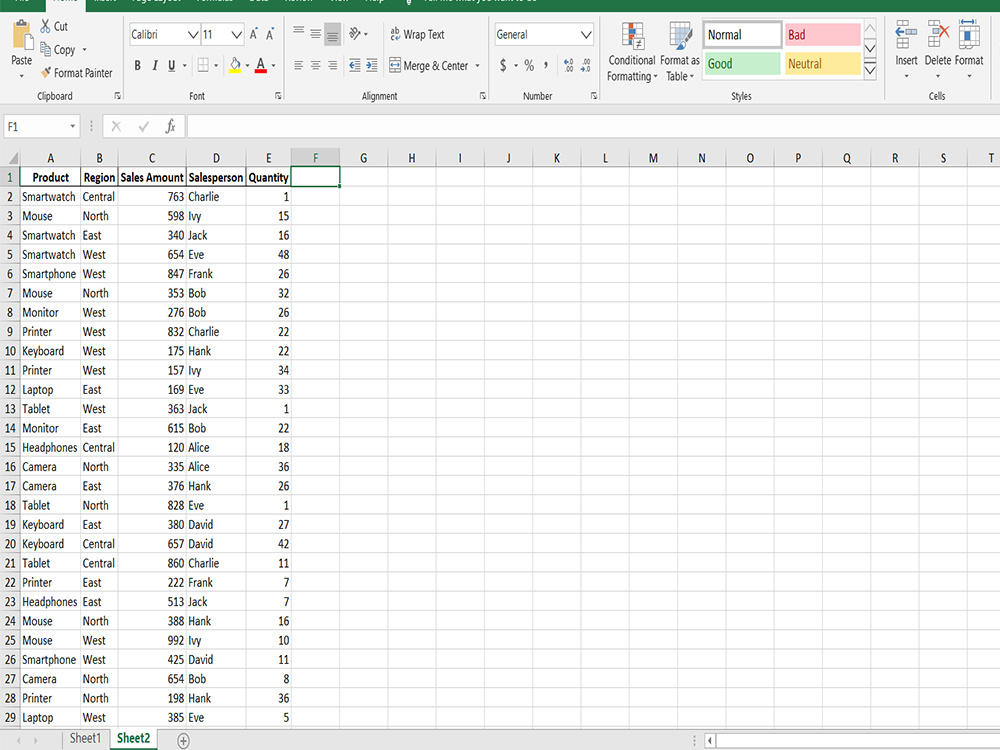Image resolution: width=1000 pixels, height=750 pixels.
Task: Open the Alignment dialog launcher
Action: (483, 96)
